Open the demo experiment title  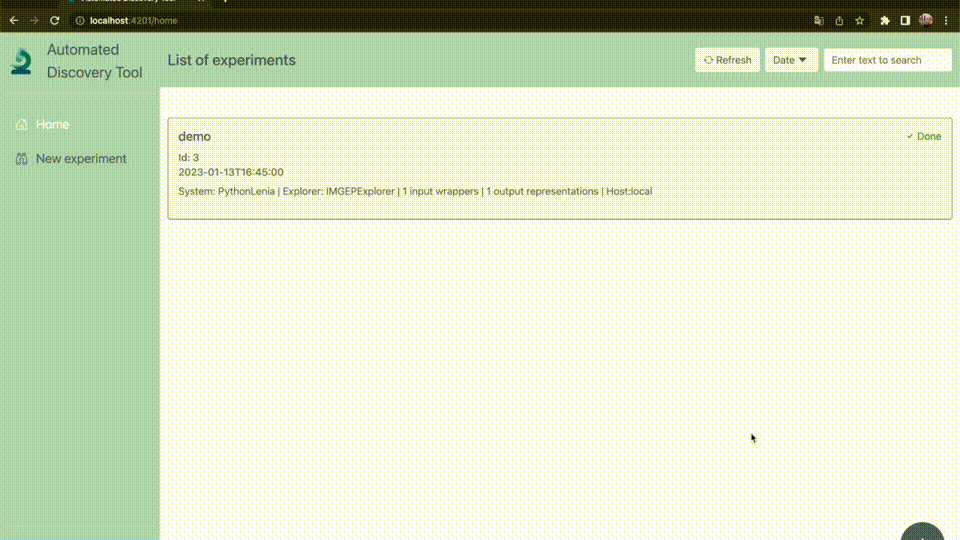(194, 137)
